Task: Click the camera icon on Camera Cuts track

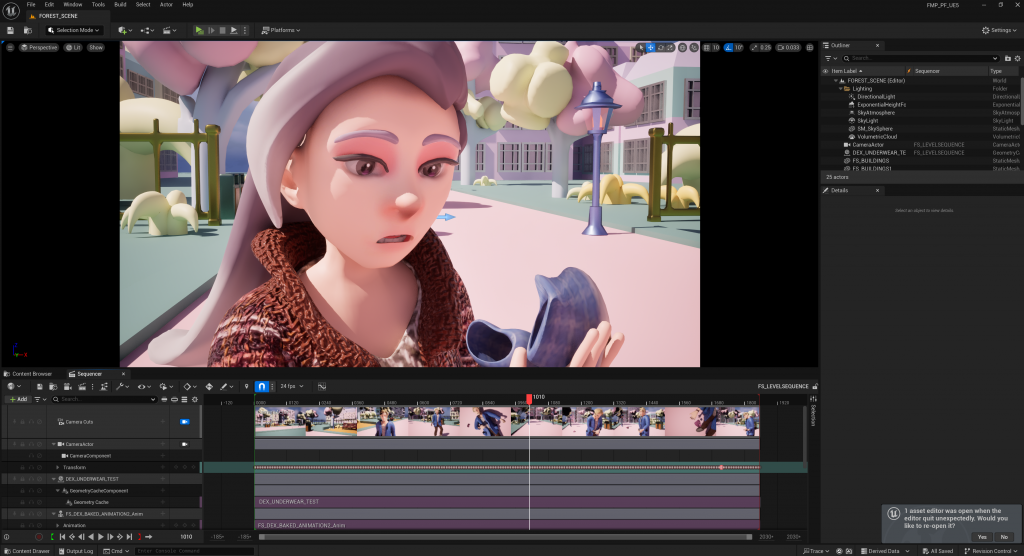Action: point(184,422)
